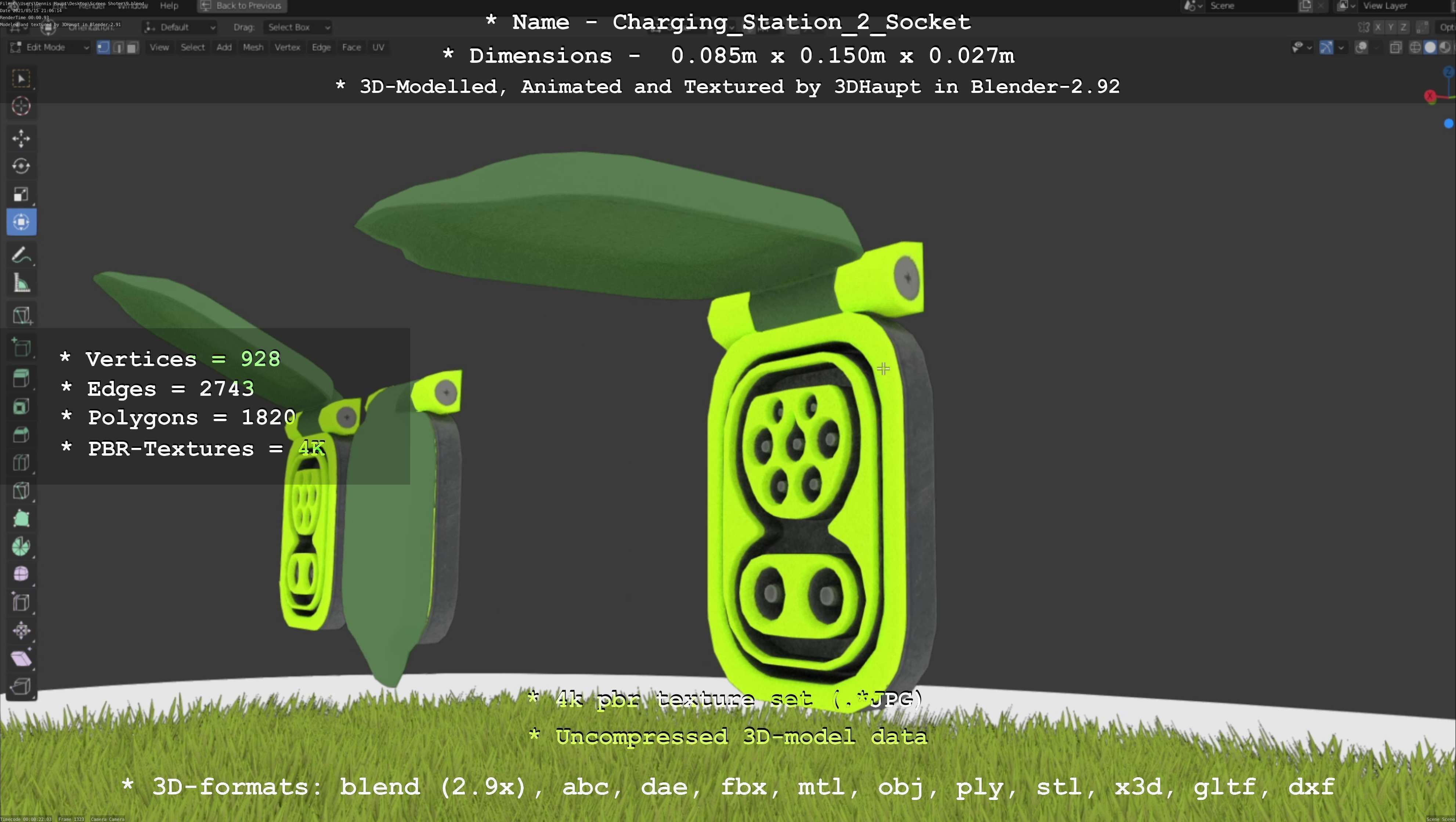Enable face select mode
Screen dimensions: 1456x822
[132, 47]
